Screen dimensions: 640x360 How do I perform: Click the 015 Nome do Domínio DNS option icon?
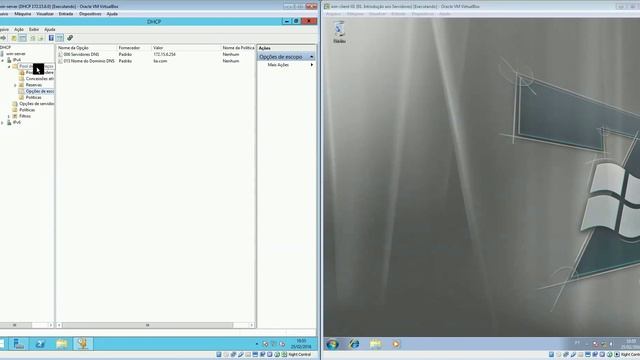coord(60,61)
